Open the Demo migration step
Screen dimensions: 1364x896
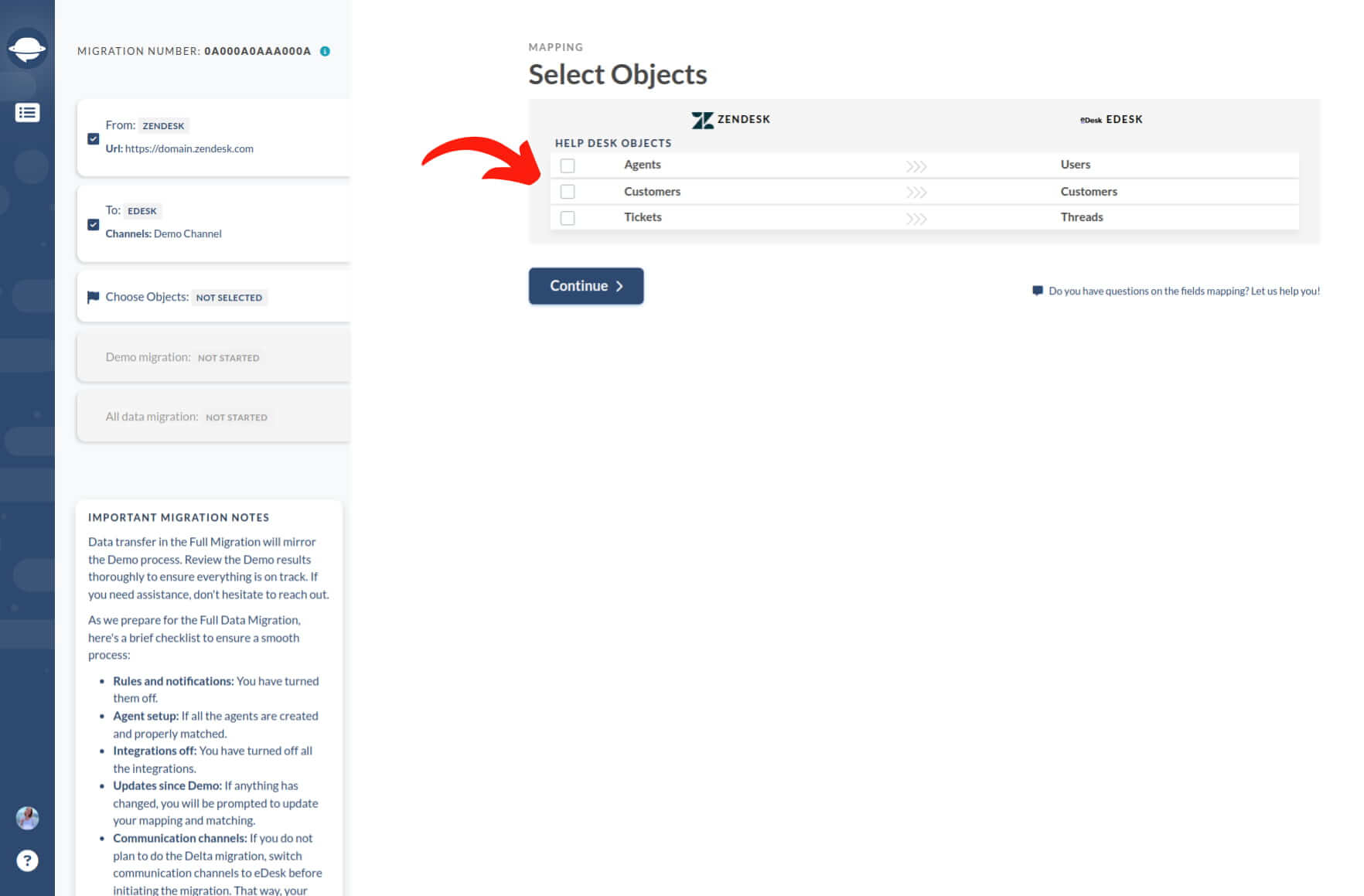pos(213,357)
